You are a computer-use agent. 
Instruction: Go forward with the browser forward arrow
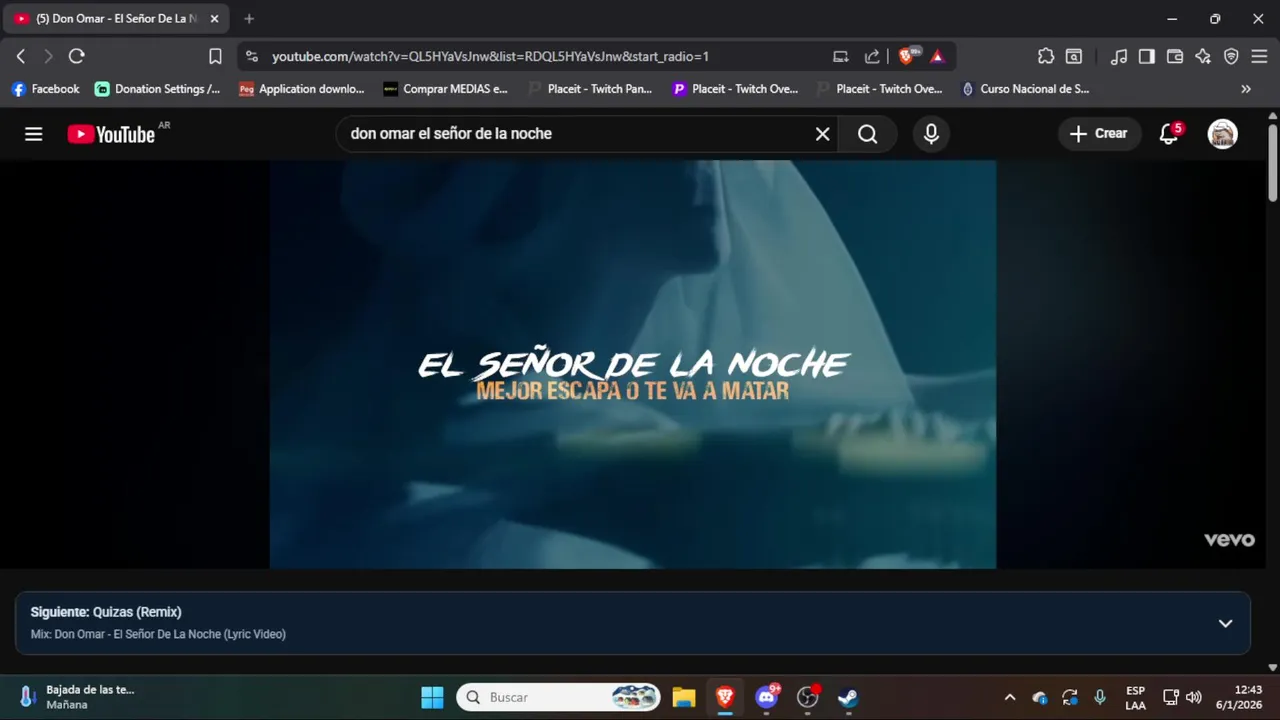47,56
